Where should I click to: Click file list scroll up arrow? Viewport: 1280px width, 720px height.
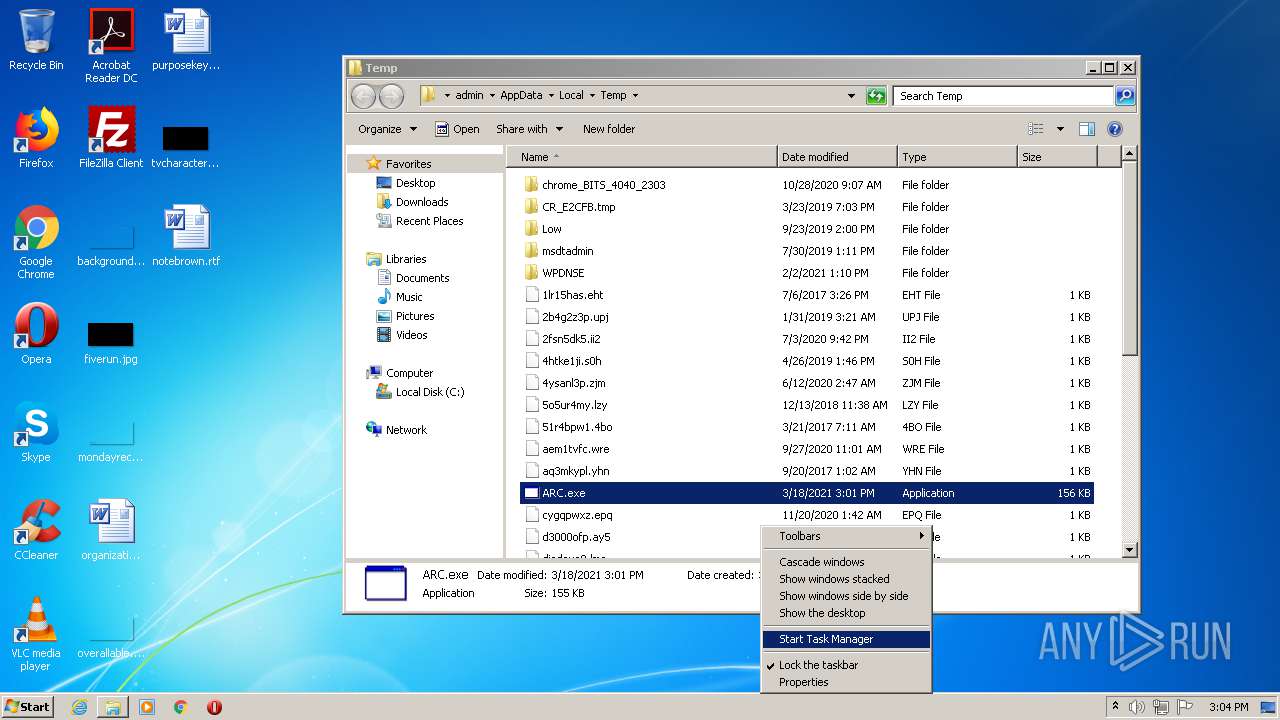pos(1130,154)
